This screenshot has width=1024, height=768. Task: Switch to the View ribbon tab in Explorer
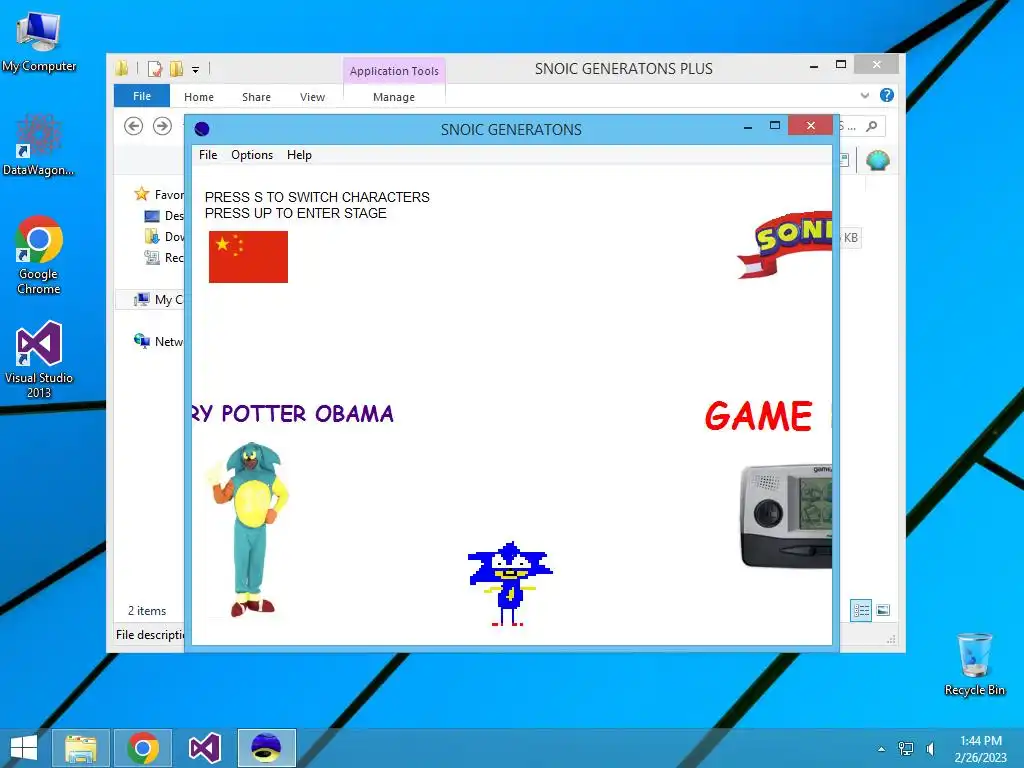tap(312, 97)
